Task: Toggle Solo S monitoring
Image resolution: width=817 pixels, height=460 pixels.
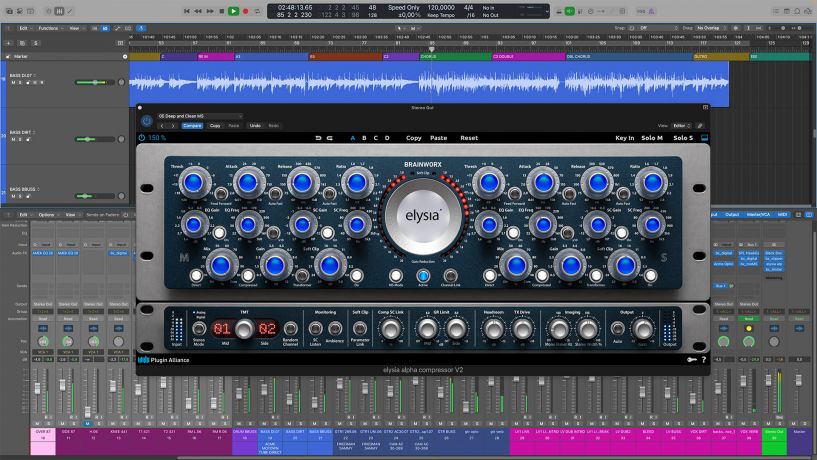Action: [x=683, y=138]
